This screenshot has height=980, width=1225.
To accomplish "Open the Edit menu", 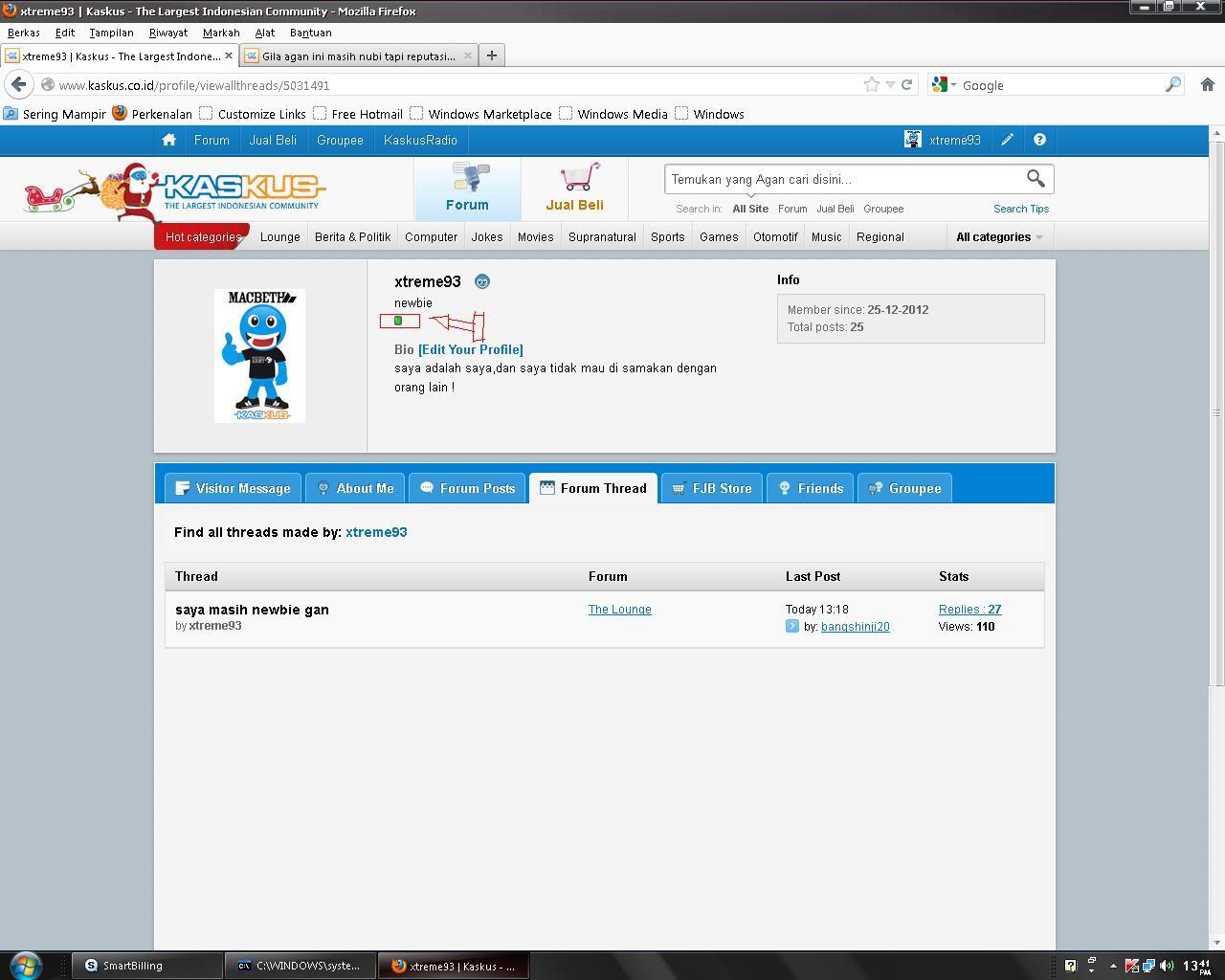I will (x=65, y=33).
